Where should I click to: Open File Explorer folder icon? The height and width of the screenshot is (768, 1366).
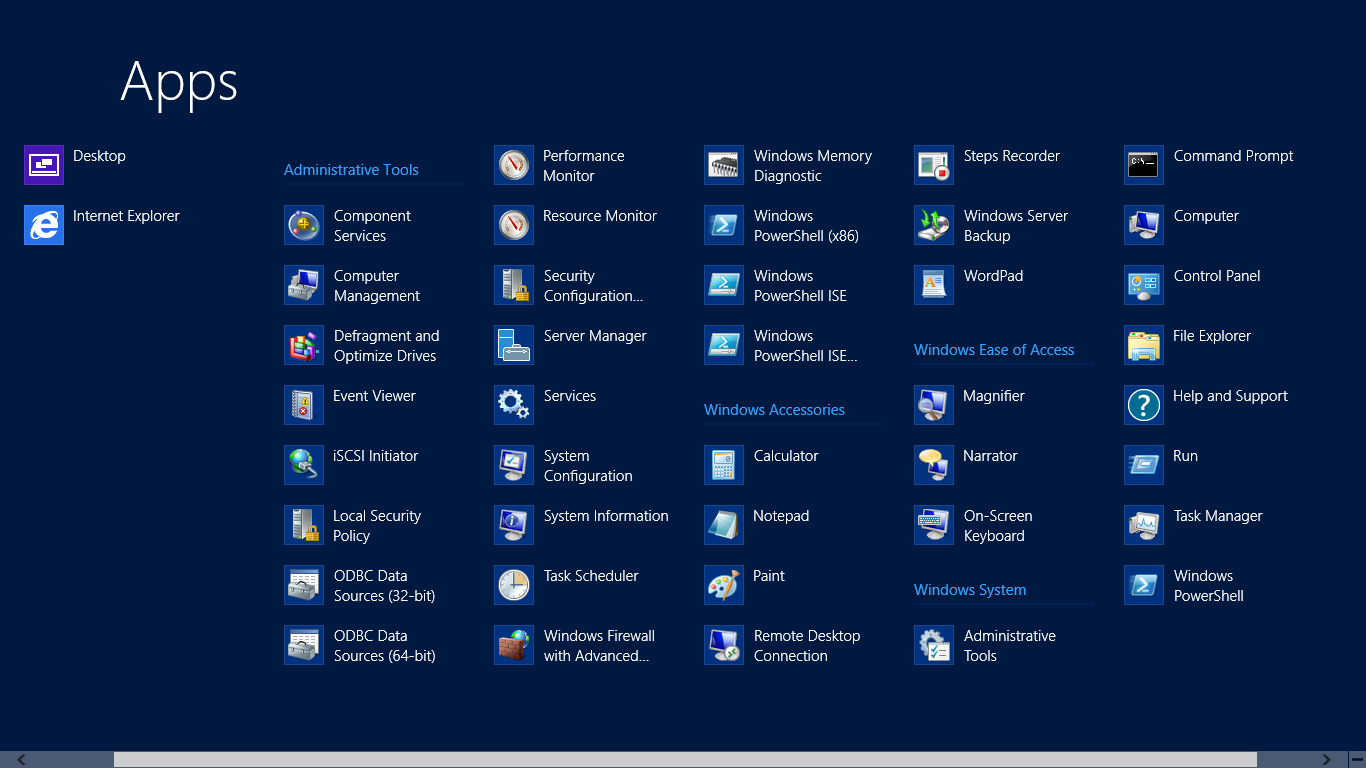coord(1144,345)
